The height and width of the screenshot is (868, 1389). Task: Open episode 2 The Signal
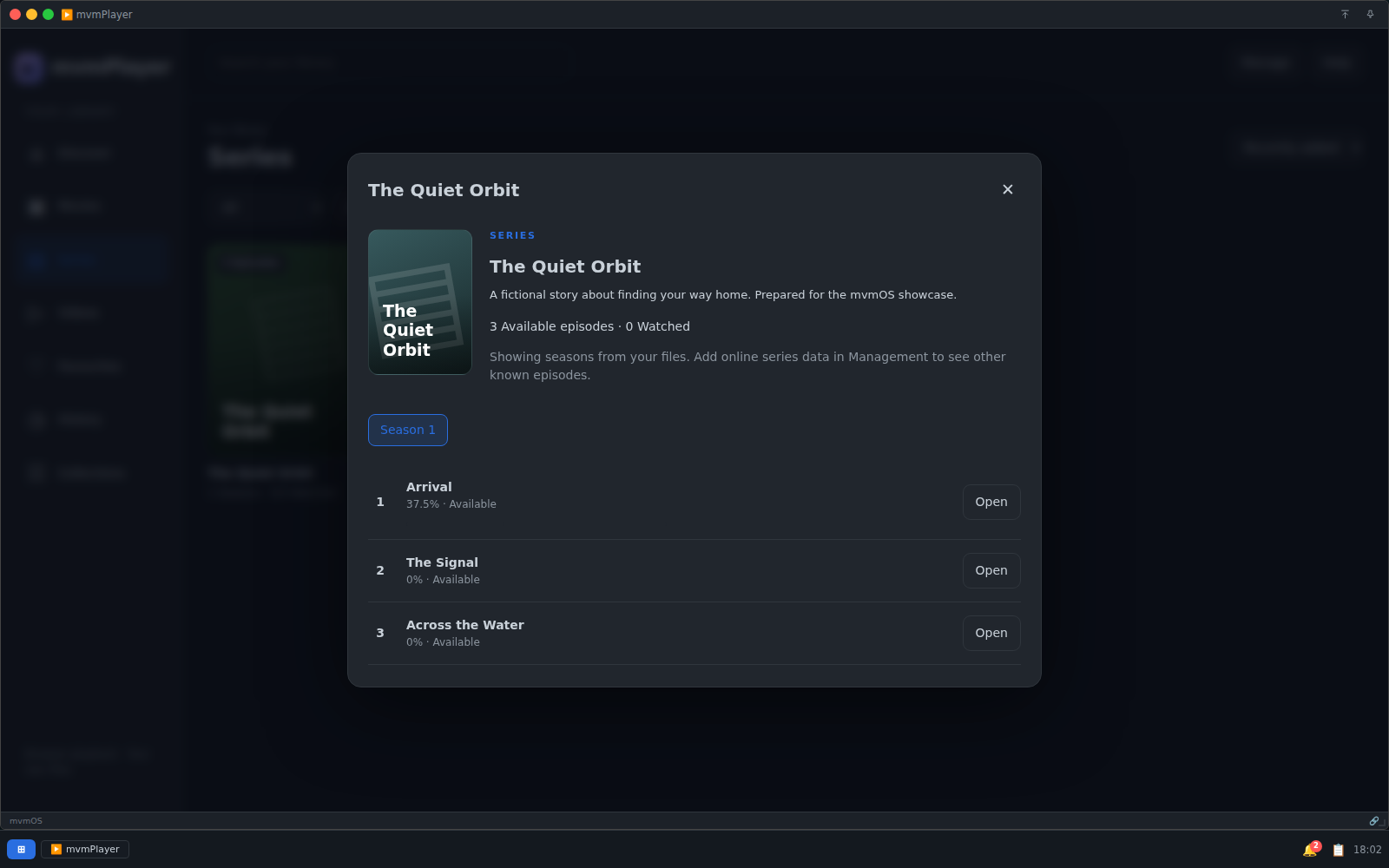click(991, 570)
